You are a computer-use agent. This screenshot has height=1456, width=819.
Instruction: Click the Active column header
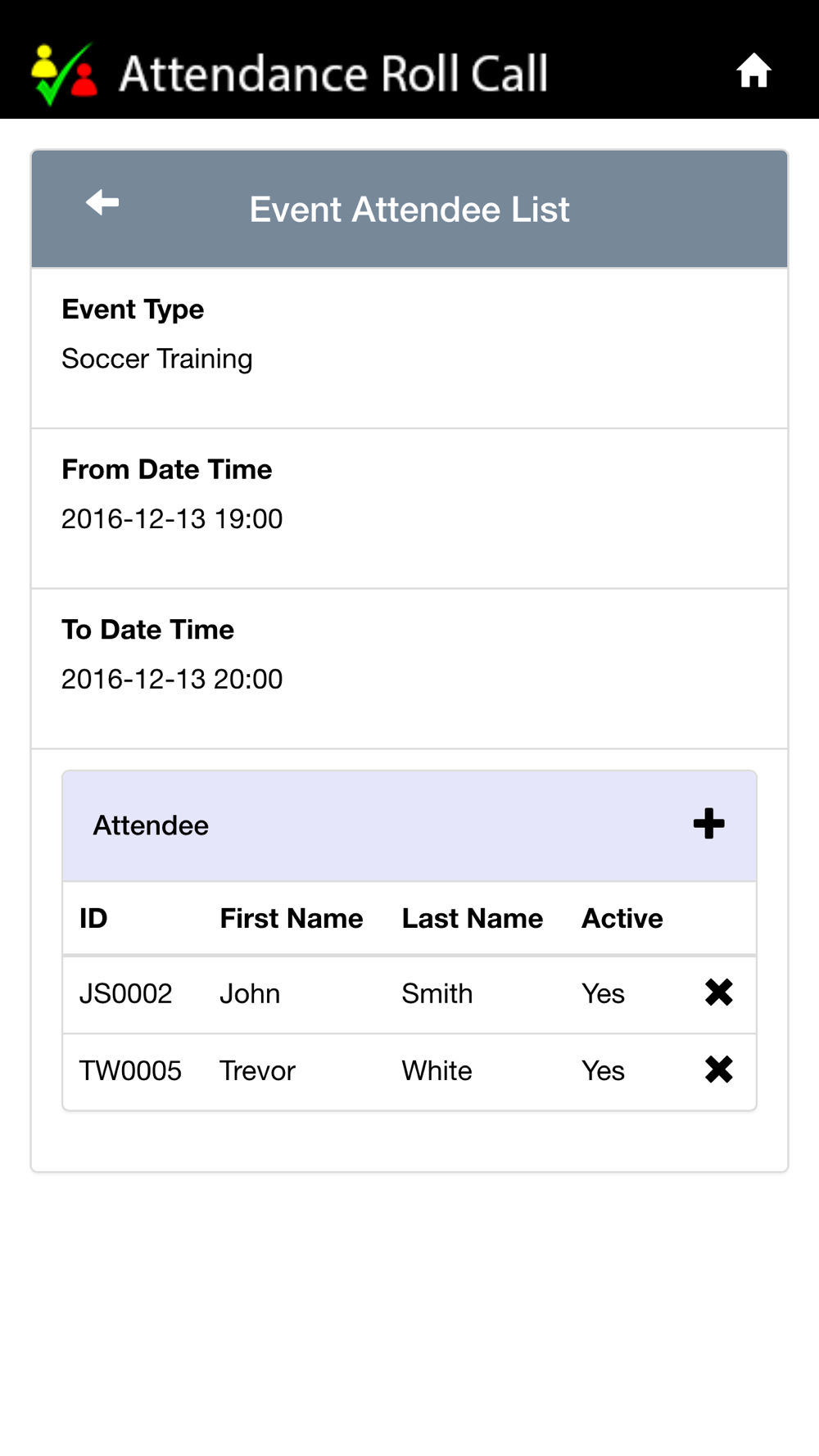(622, 918)
